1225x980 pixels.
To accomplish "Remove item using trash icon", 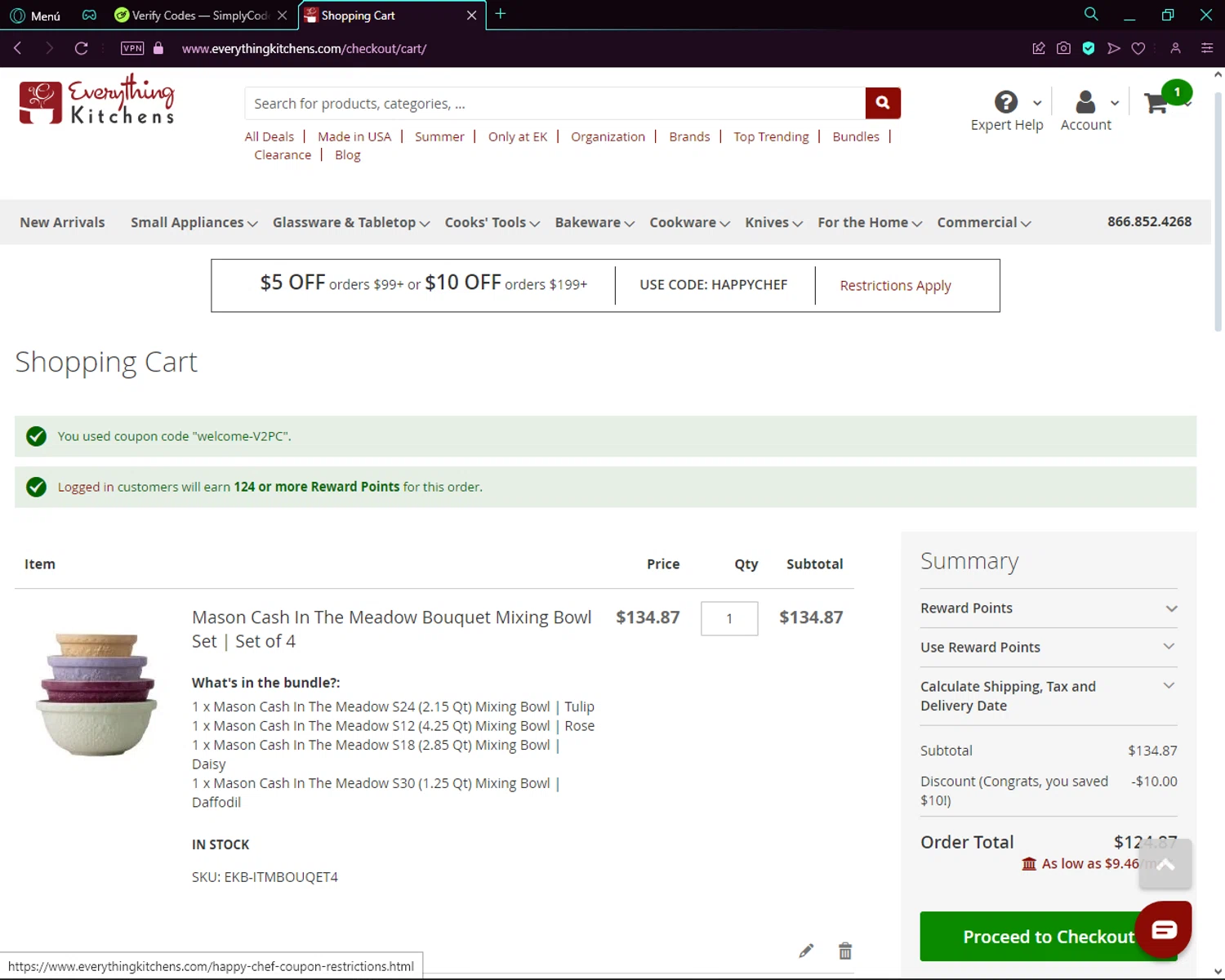I will (845, 951).
